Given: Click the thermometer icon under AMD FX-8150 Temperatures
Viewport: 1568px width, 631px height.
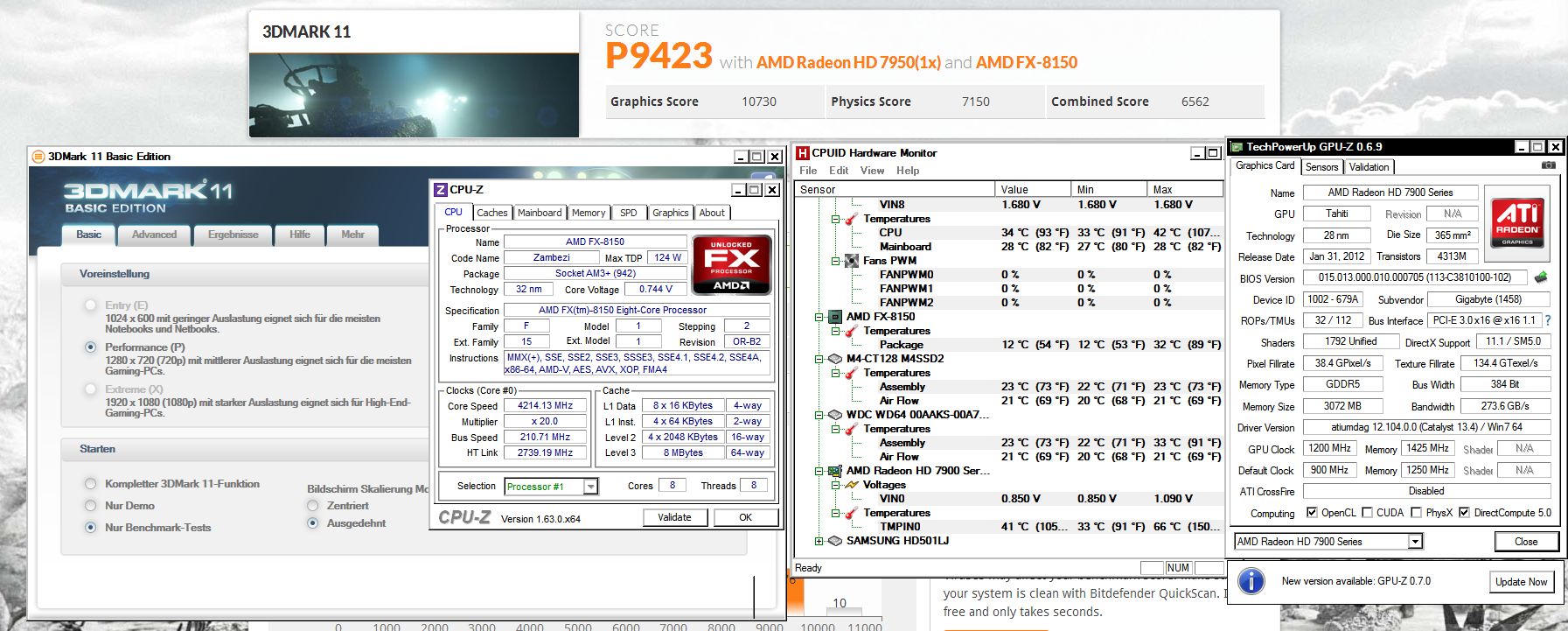Looking at the screenshot, I should [851, 331].
